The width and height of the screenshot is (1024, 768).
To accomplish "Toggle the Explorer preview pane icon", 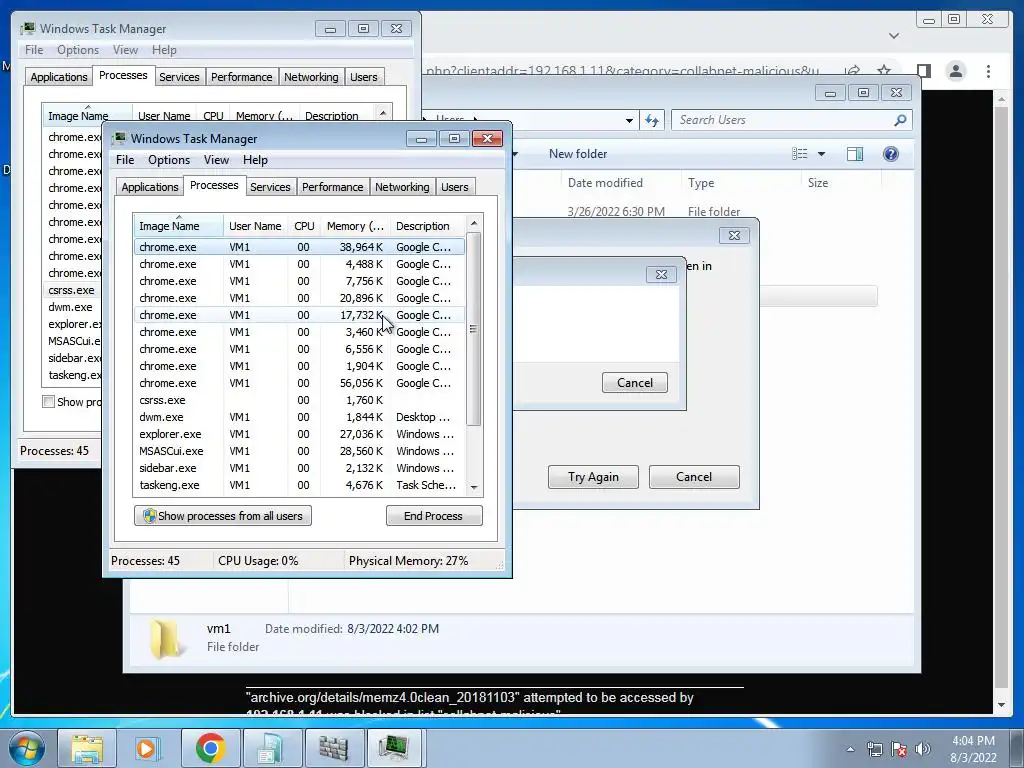I will coord(854,153).
